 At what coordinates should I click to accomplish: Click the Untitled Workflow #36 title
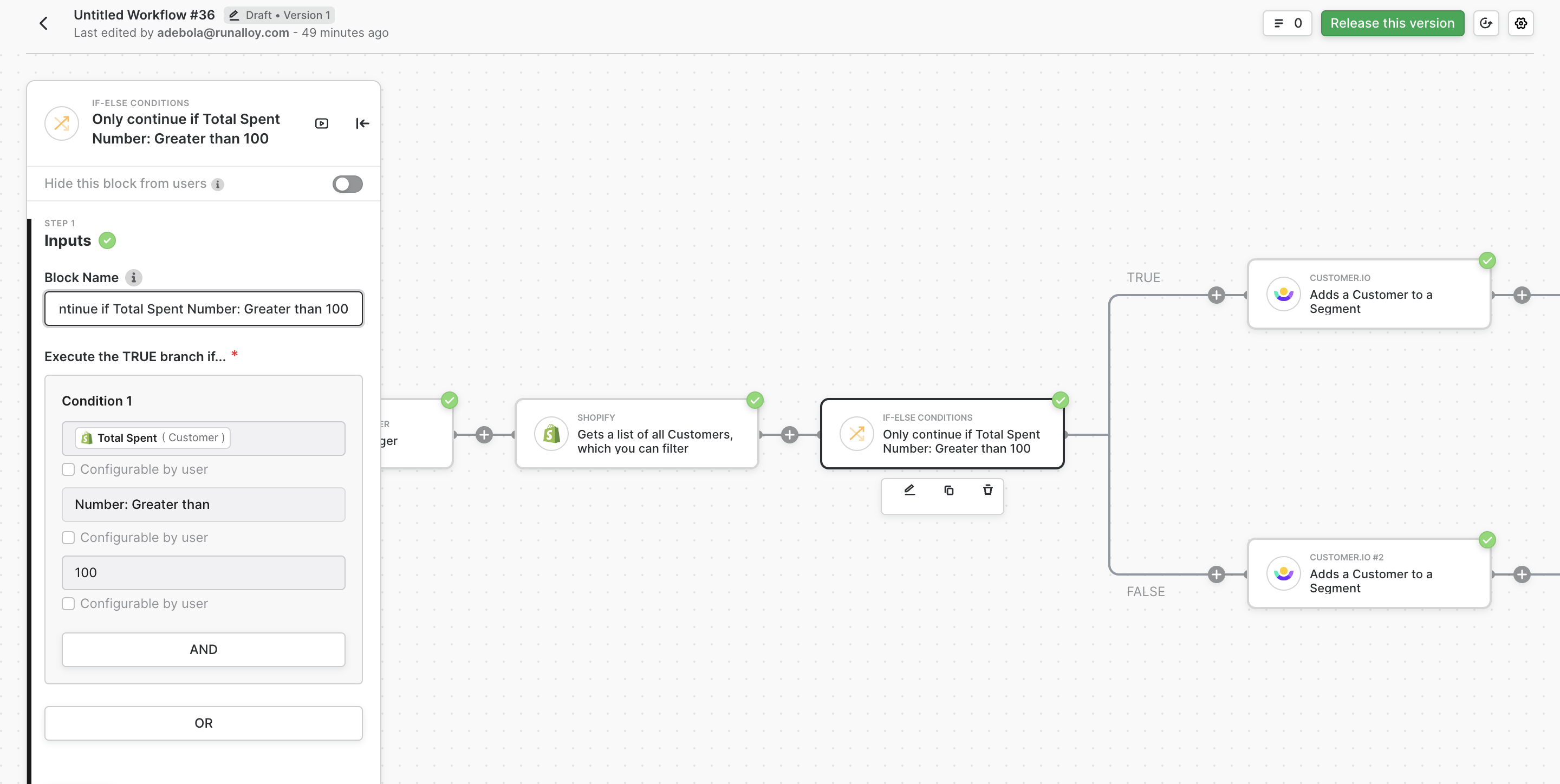coord(144,15)
